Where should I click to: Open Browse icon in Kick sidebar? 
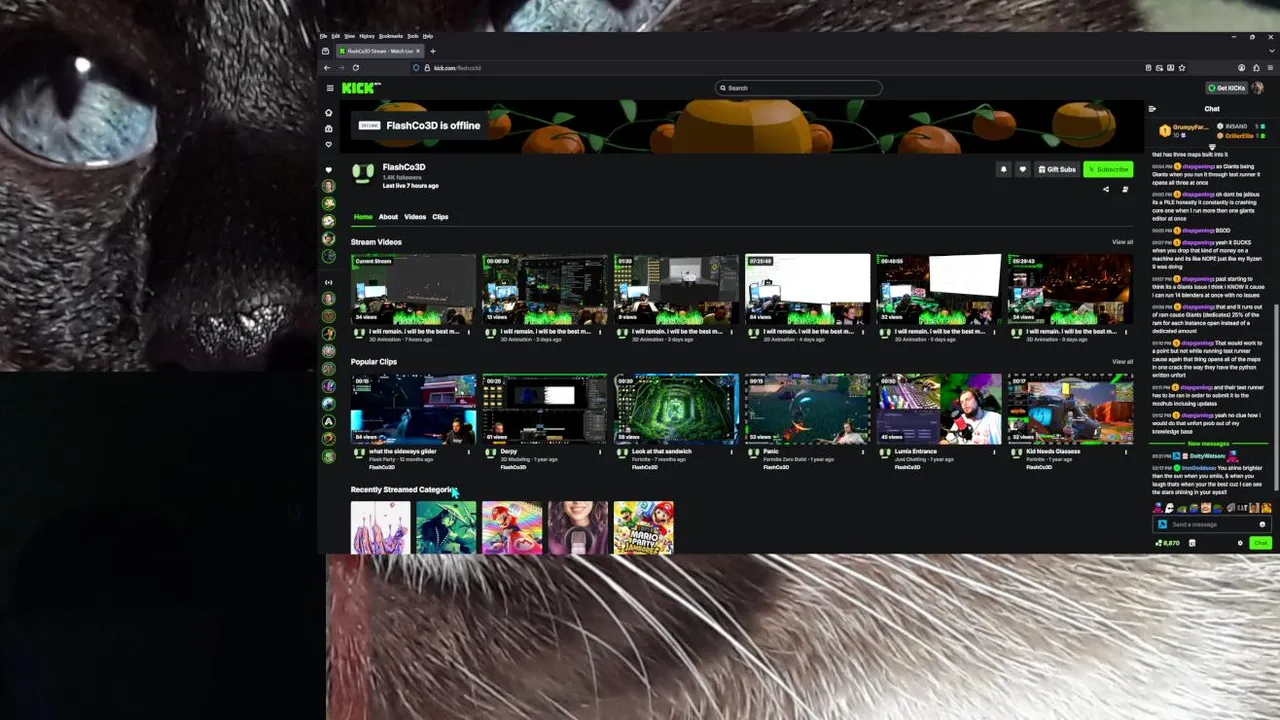tap(328, 128)
